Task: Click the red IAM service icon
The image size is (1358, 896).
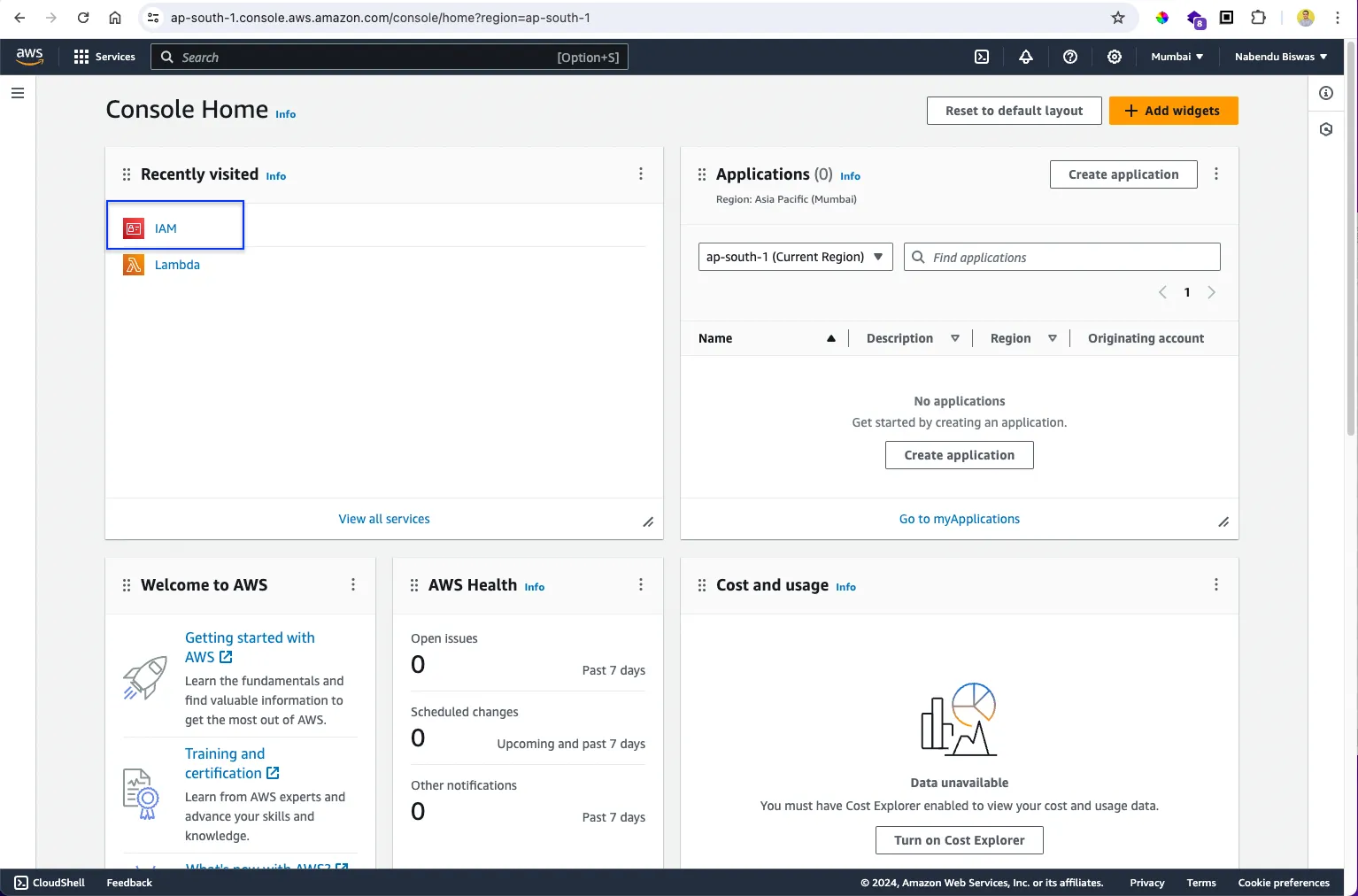Action: pyautogui.click(x=134, y=228)
